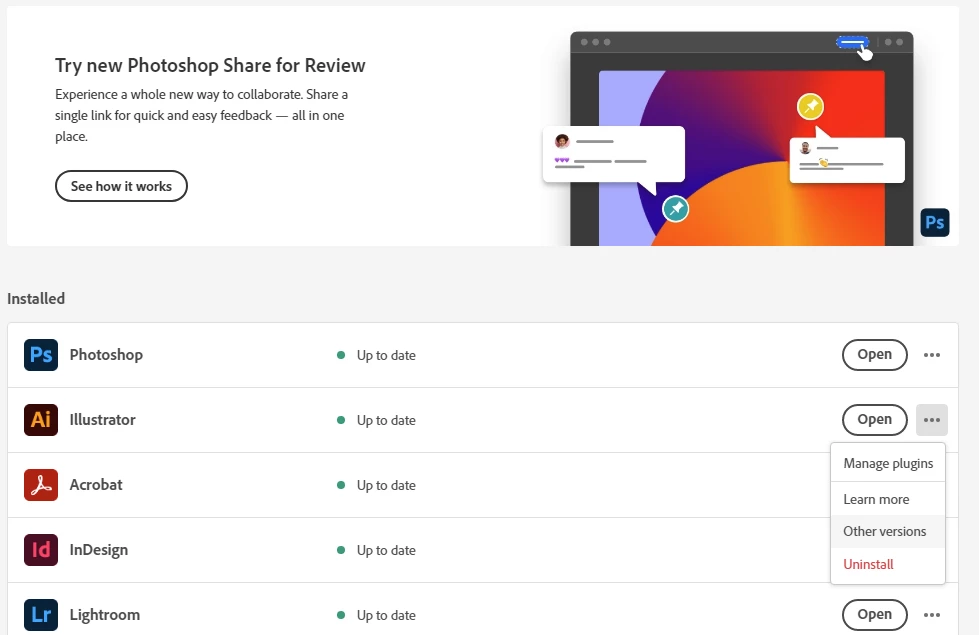Click the Ps badge on banner image
979x635 pixels.
pyautogui.click(x=935, y=222)
